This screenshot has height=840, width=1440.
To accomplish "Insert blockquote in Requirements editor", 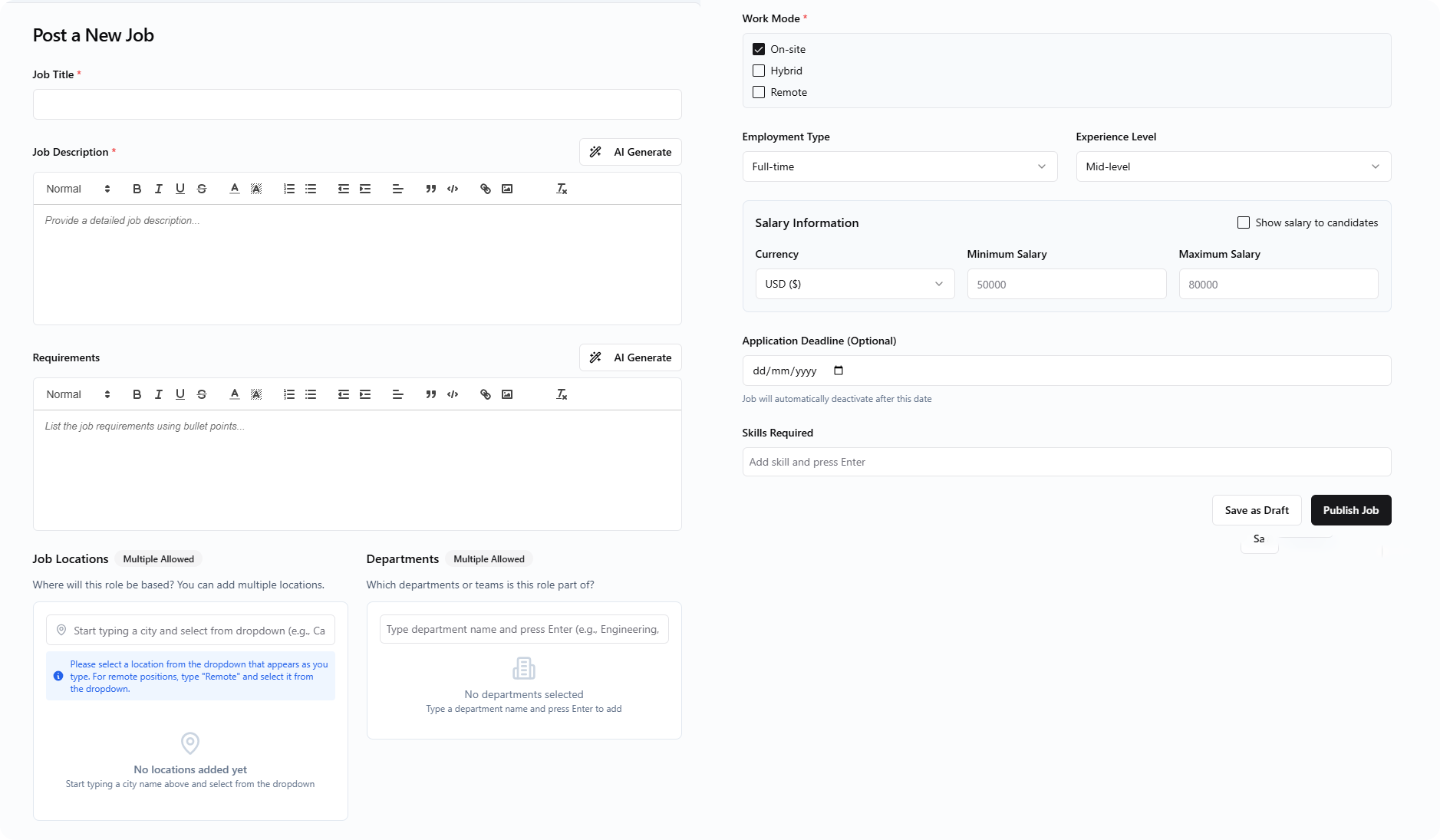I will [430, 394].
